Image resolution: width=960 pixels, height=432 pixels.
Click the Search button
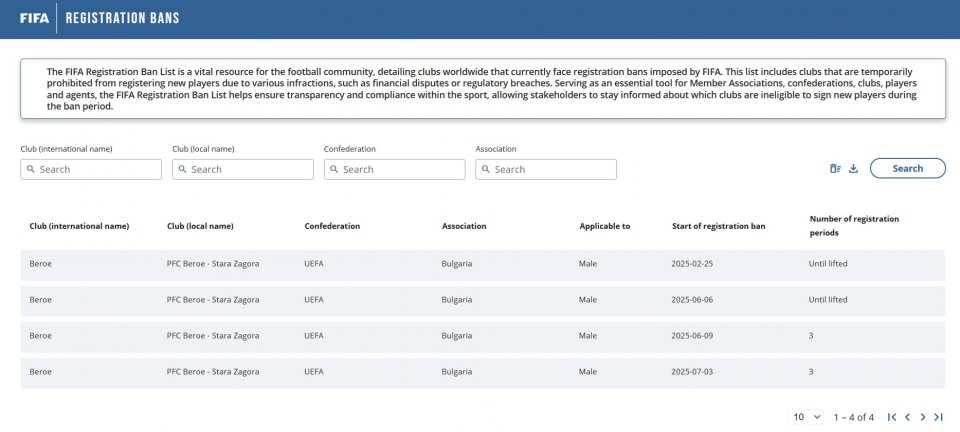click(907, 168)
